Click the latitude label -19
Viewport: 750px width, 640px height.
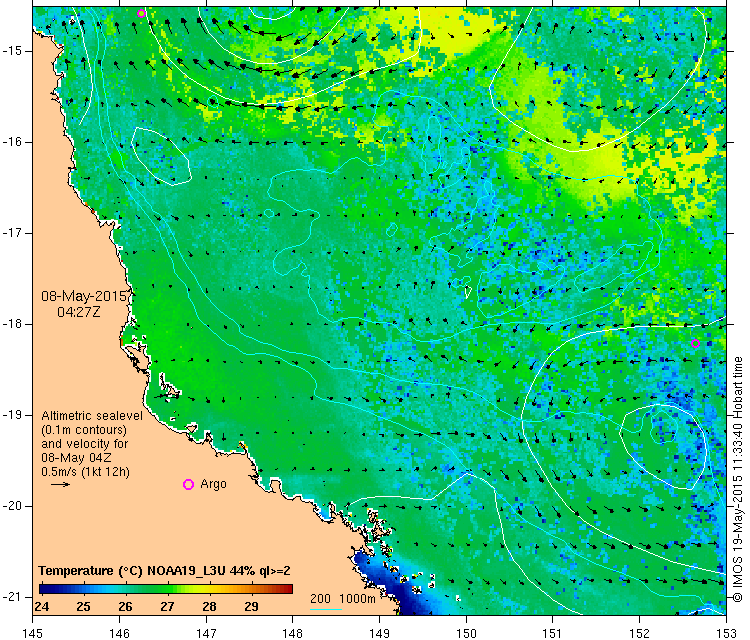pyautogui.click(x=12, y=415)
